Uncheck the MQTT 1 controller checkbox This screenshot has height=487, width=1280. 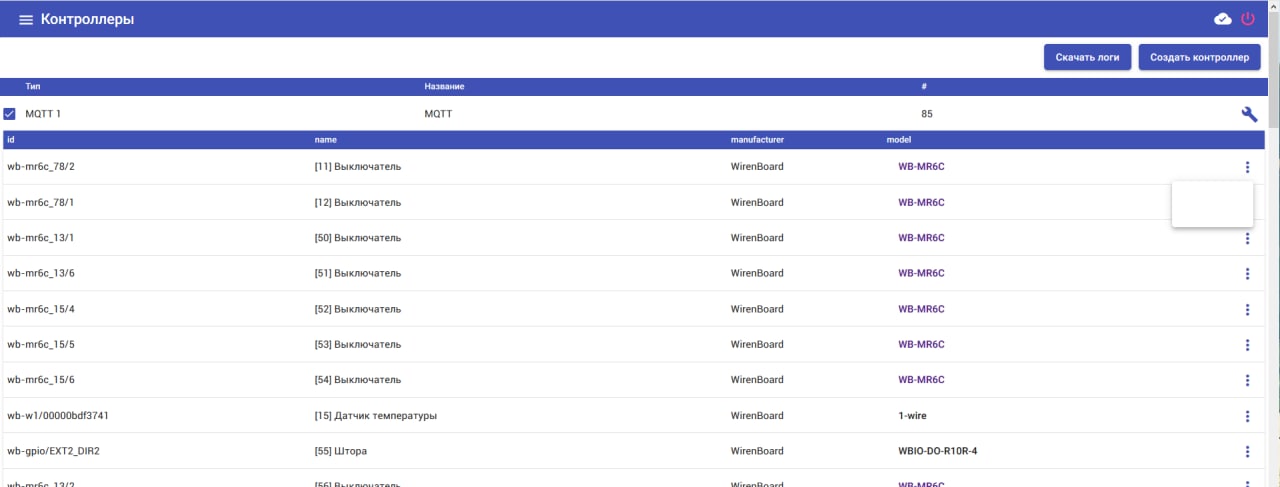10,114
